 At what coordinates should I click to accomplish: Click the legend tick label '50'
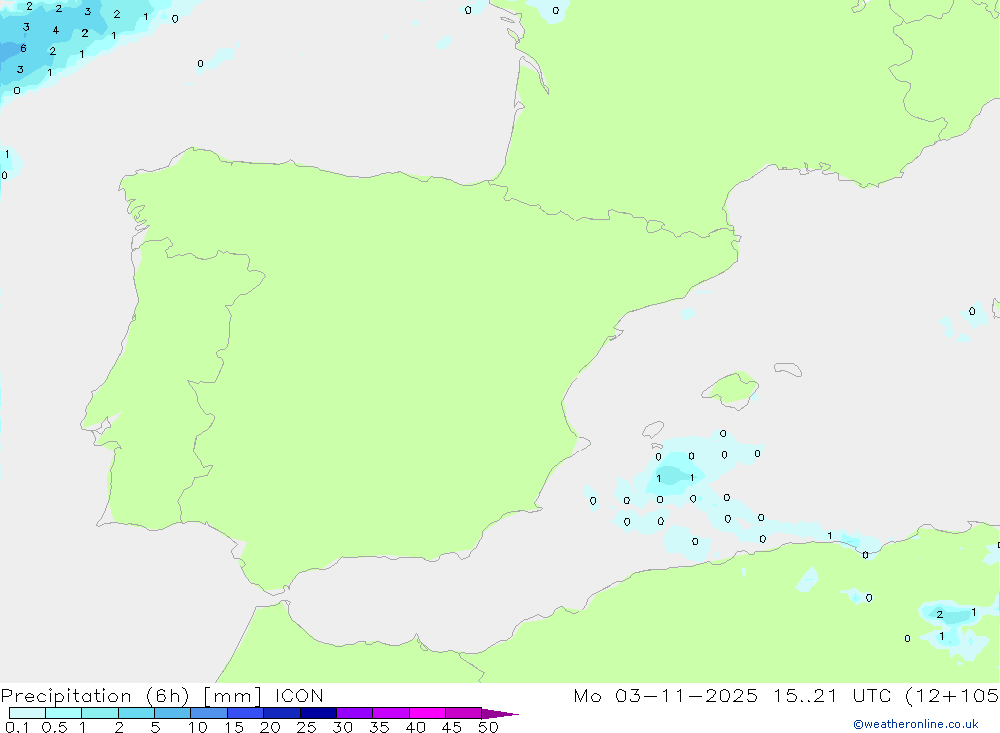(487, 727)
